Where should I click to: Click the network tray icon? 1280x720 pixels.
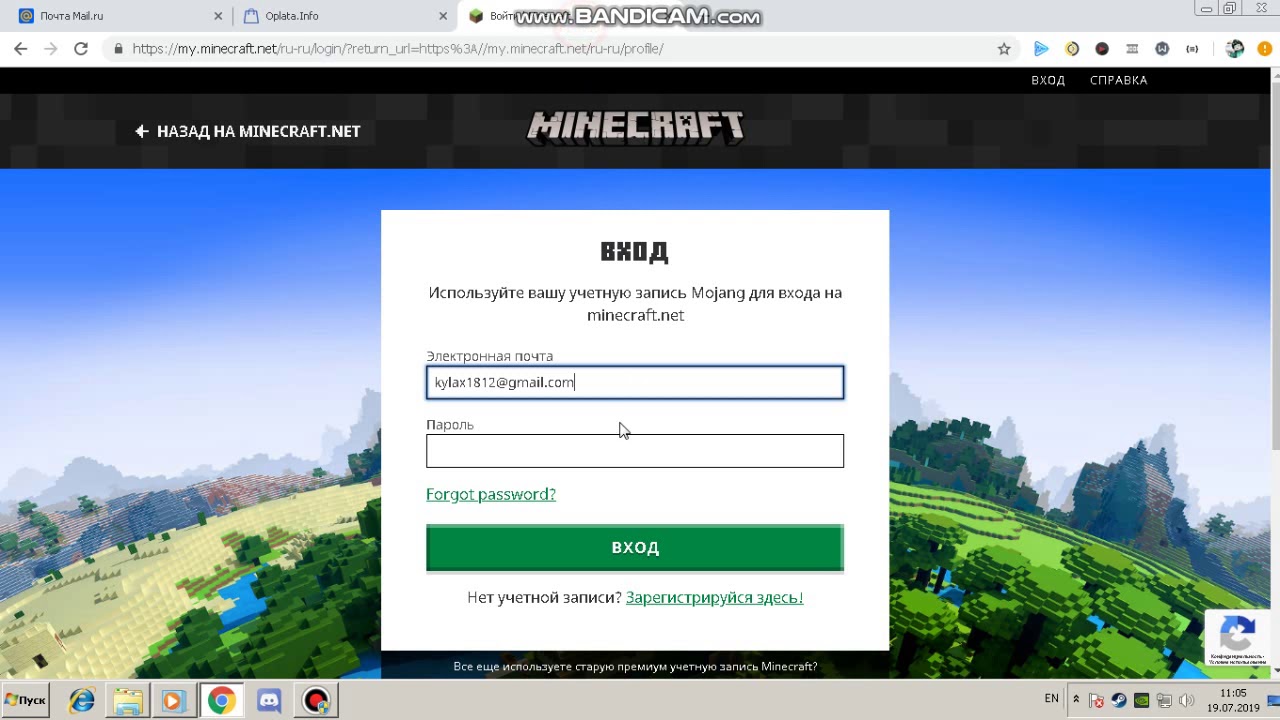pos(1163,700)
